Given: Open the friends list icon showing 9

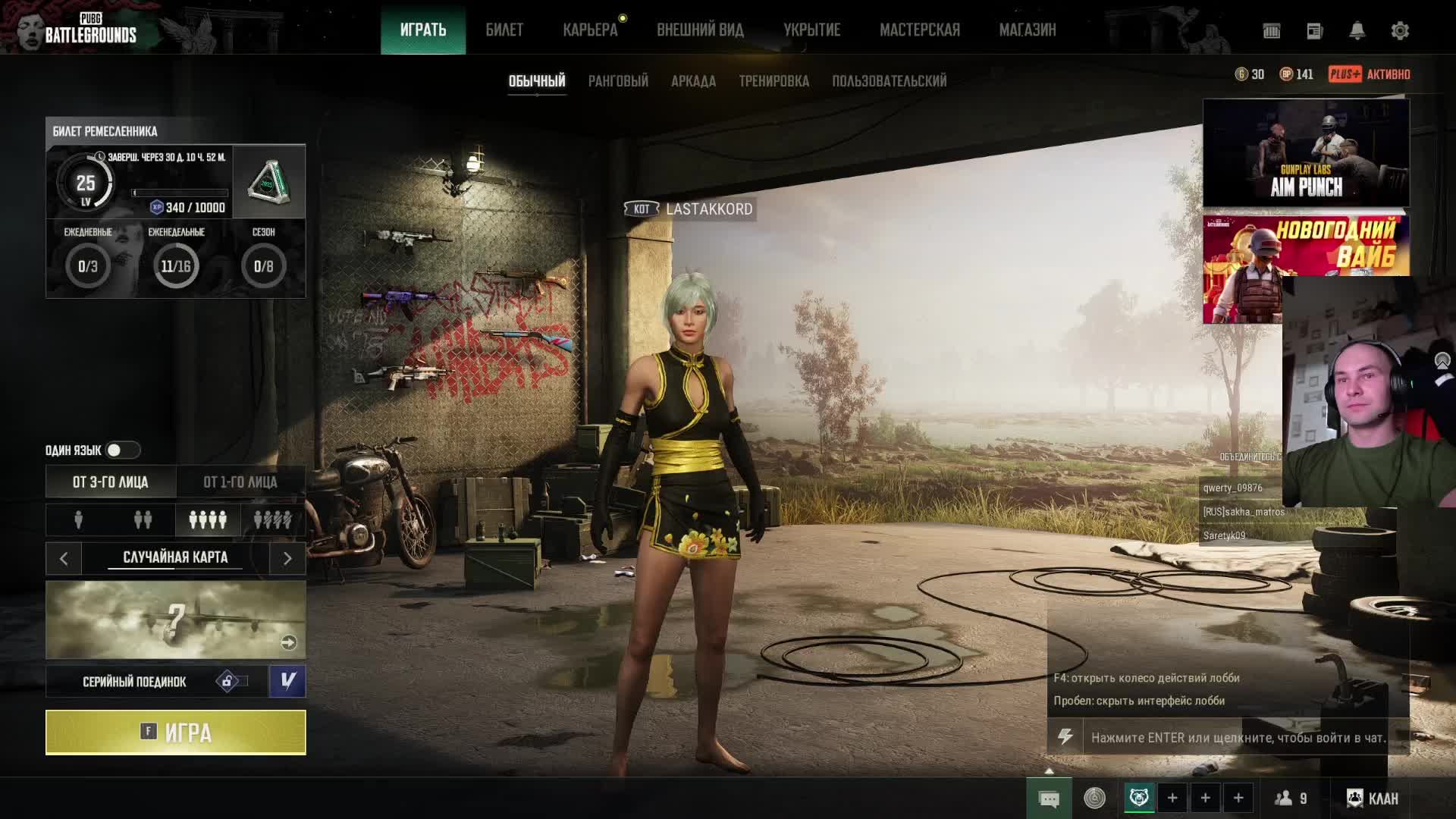Looking at the screenshot, I should point(1291,799).
